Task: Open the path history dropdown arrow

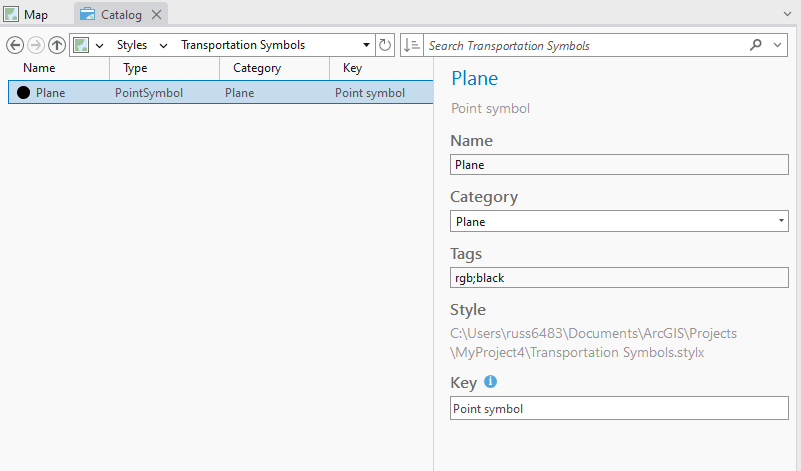Action: point(366,46)
